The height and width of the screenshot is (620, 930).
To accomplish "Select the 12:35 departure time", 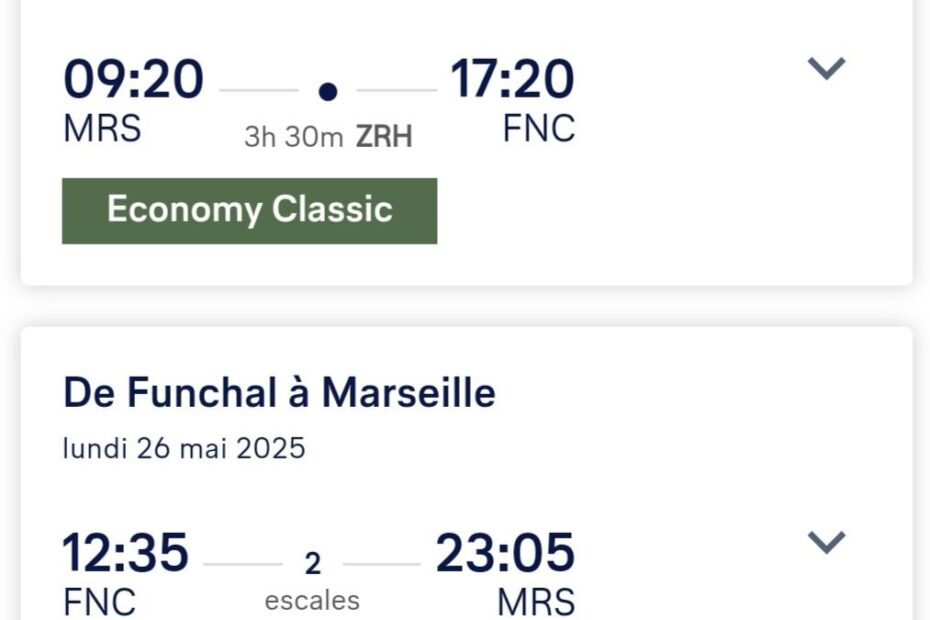I will click(x=125, y=553).
